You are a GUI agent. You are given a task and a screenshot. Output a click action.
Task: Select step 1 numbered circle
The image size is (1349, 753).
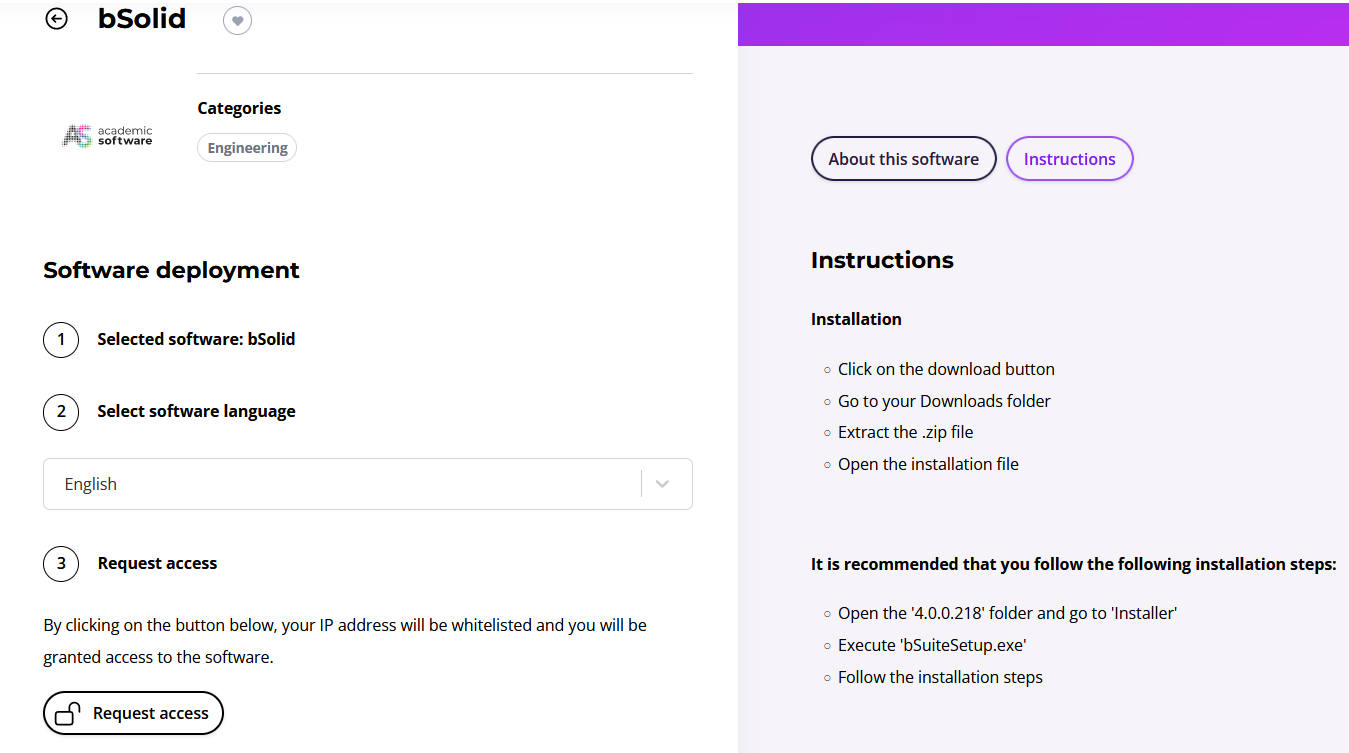click(x=61, y=340)
